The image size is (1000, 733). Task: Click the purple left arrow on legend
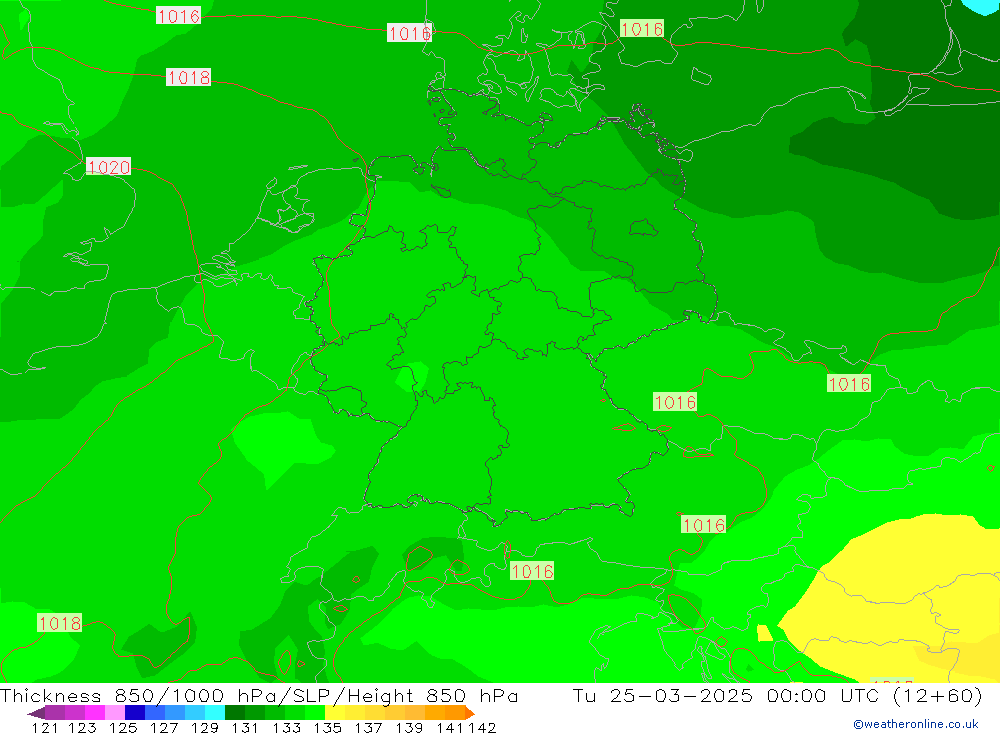click(x=36, y=713)
